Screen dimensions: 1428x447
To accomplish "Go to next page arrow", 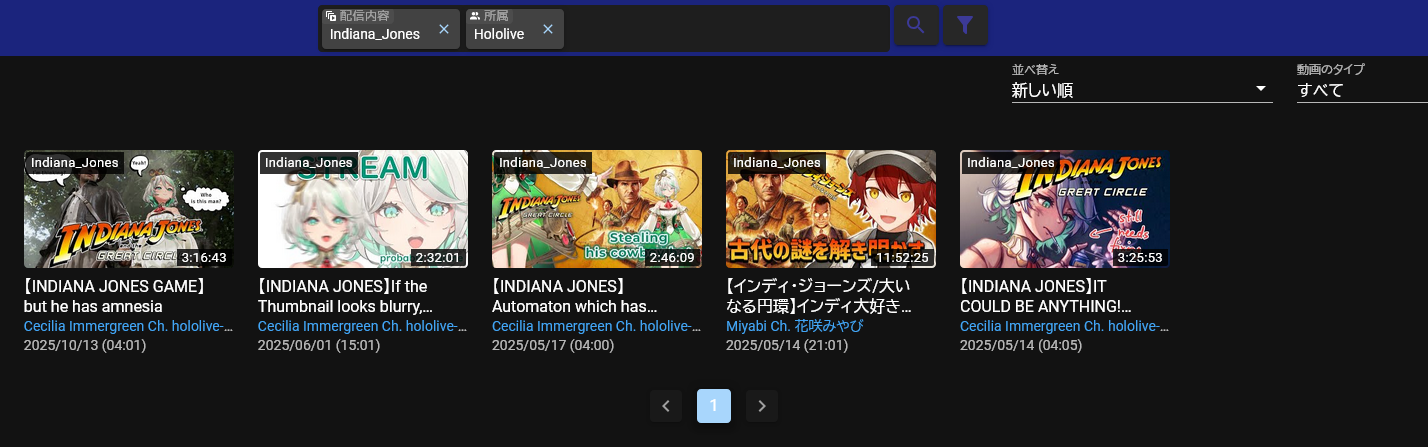I will click(762, 406).
